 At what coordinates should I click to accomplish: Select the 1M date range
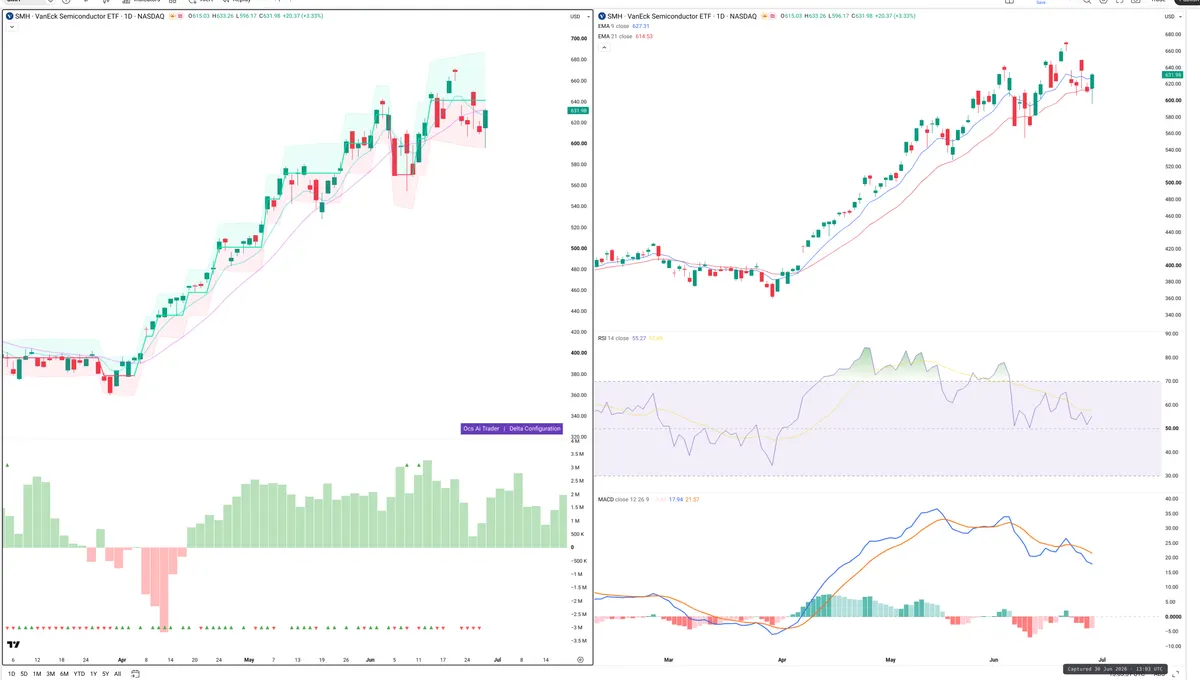click(x=37, y=674)
